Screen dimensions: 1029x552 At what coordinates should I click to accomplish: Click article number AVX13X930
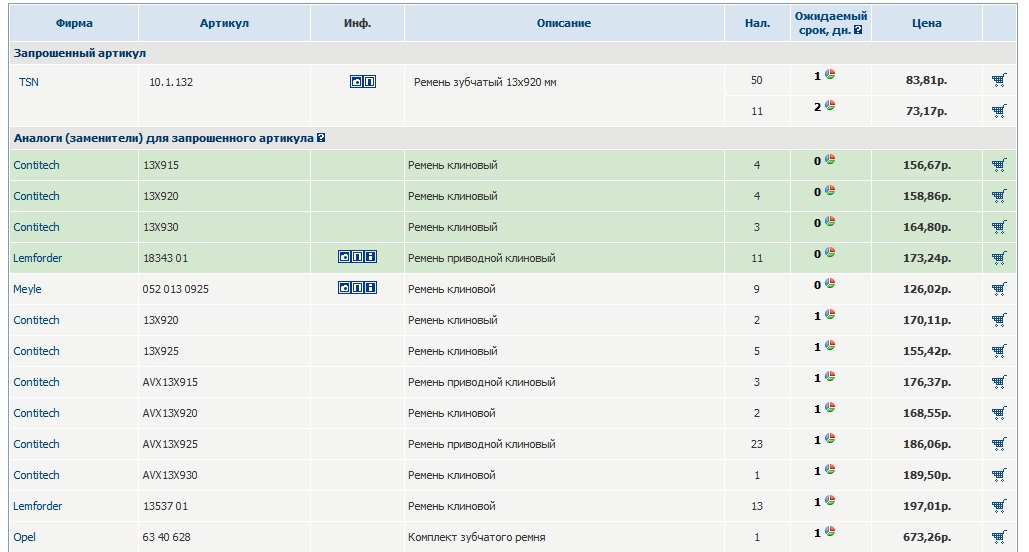(170, 475)
